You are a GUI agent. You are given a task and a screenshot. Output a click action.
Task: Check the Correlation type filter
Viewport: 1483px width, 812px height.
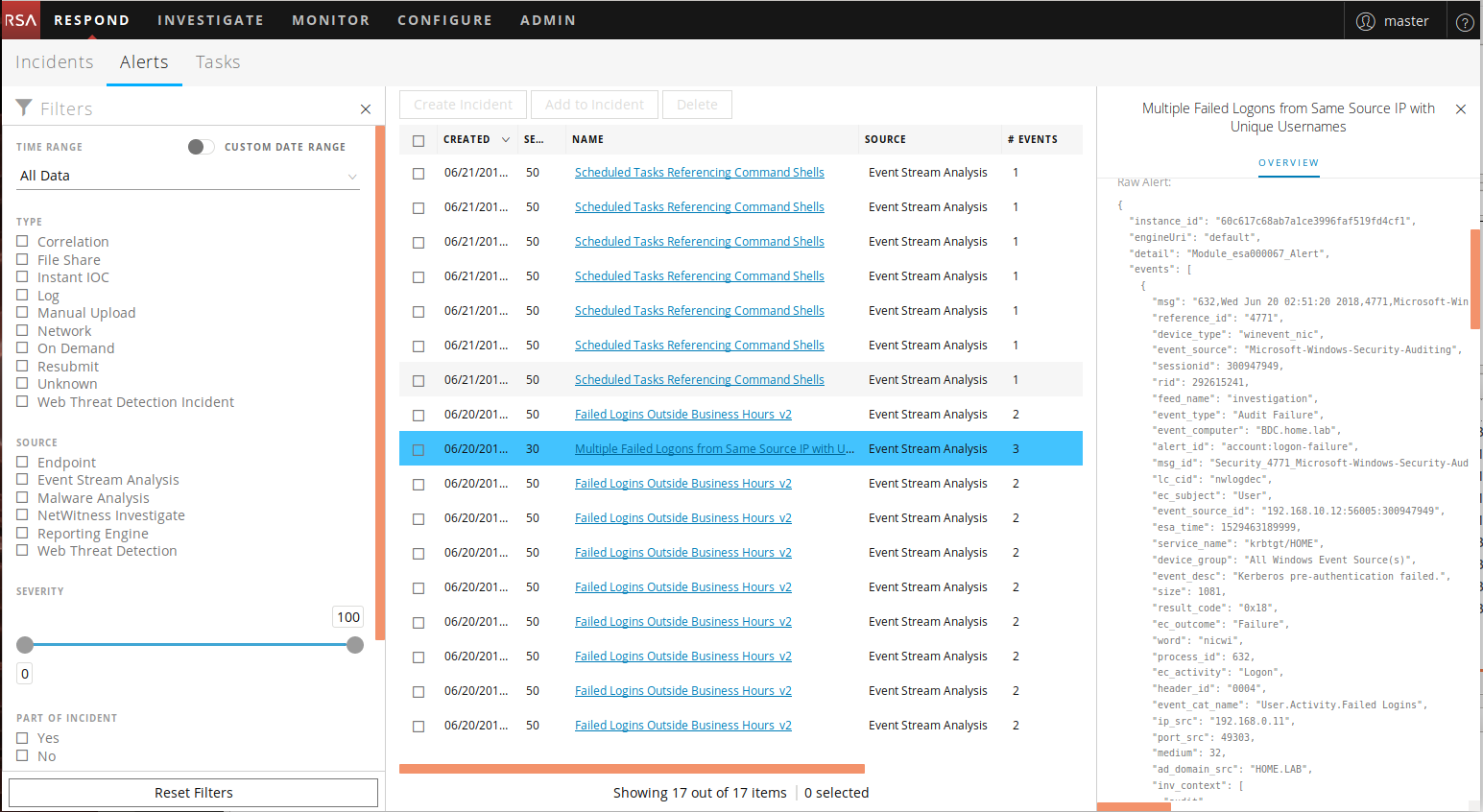tap(22, 241)
